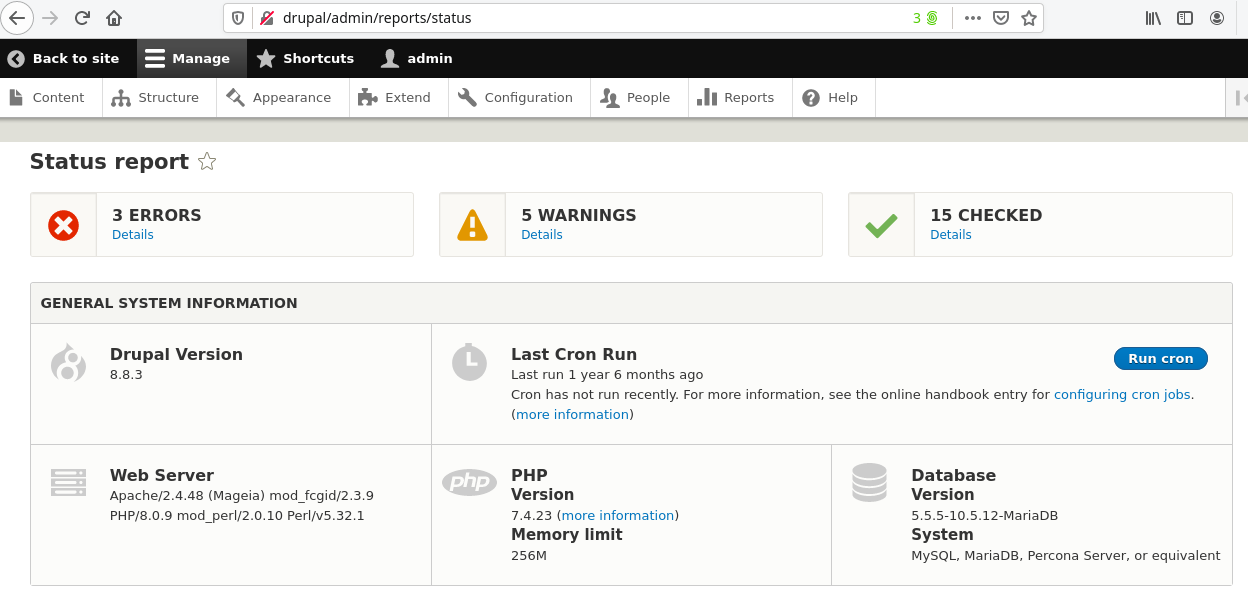Image resolution: width=1248 pixels, height=602 pixels.
Task: Click Back to site
Action: (63, 58)
